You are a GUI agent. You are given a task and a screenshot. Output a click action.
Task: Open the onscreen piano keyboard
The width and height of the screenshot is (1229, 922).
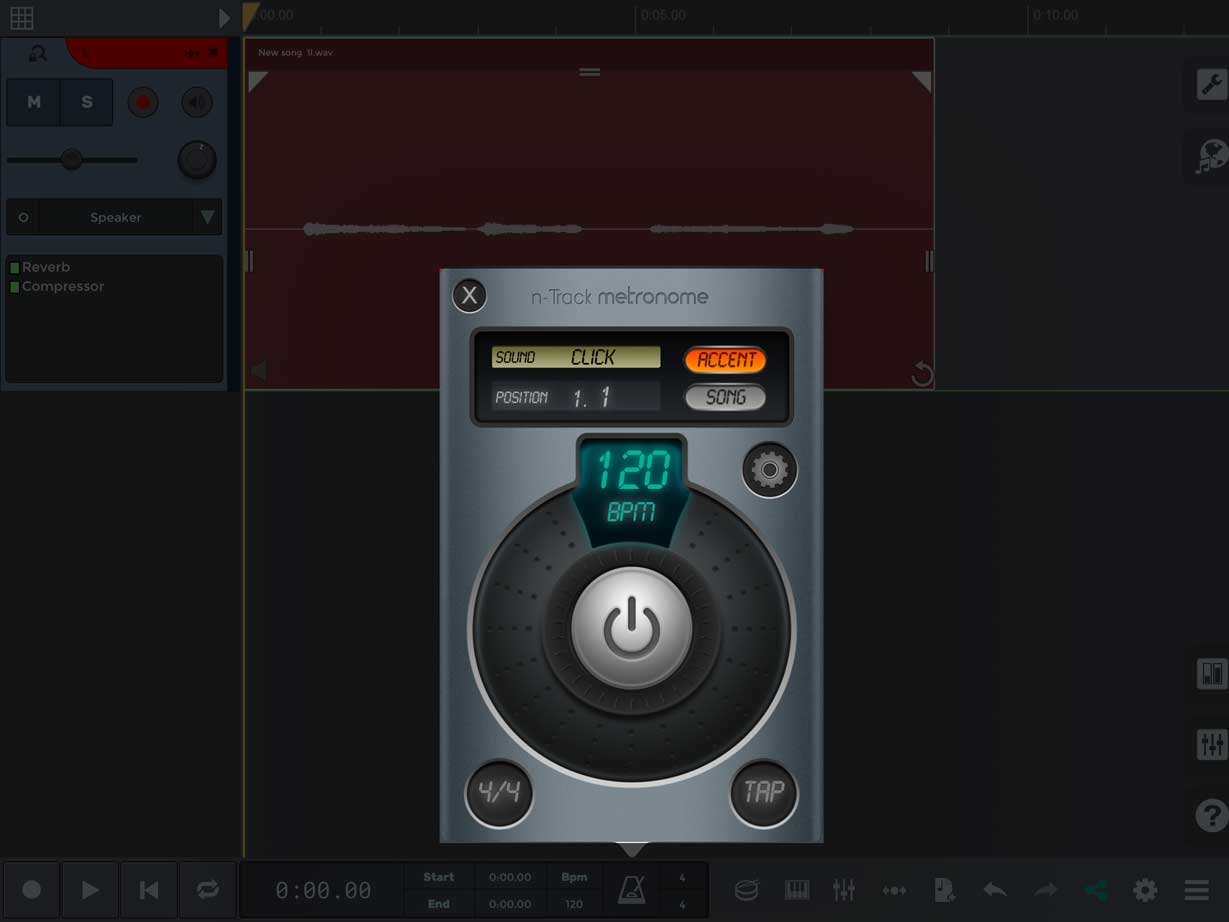pyautogui.click(x=796, y=889)
